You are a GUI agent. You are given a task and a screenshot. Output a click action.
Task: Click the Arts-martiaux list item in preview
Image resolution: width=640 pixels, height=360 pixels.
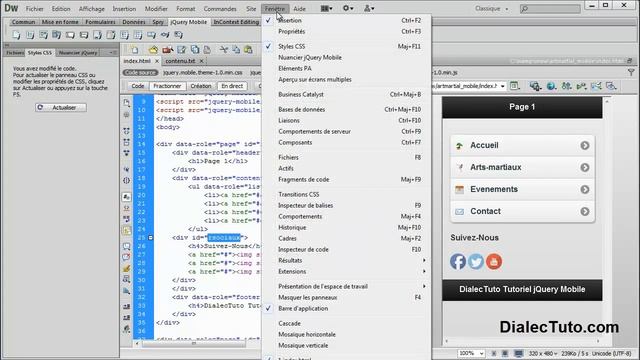(522, 167)
